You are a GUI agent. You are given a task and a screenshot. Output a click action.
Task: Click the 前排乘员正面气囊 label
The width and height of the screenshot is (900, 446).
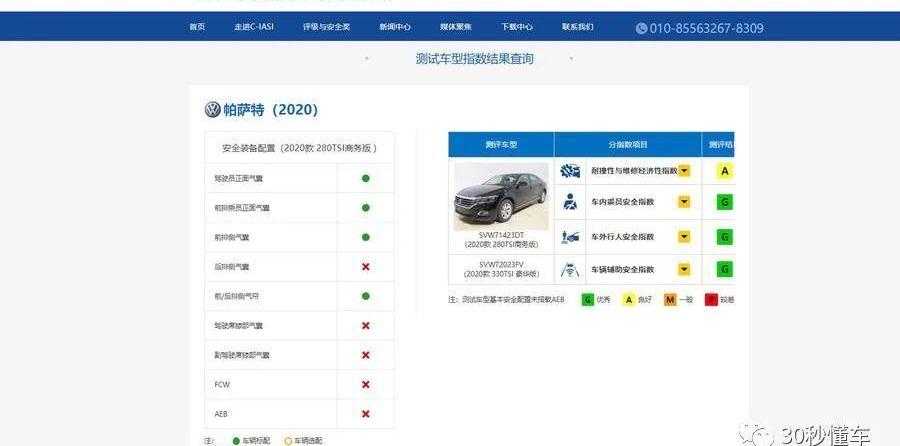pyautogui.click(x=242, y=208)
